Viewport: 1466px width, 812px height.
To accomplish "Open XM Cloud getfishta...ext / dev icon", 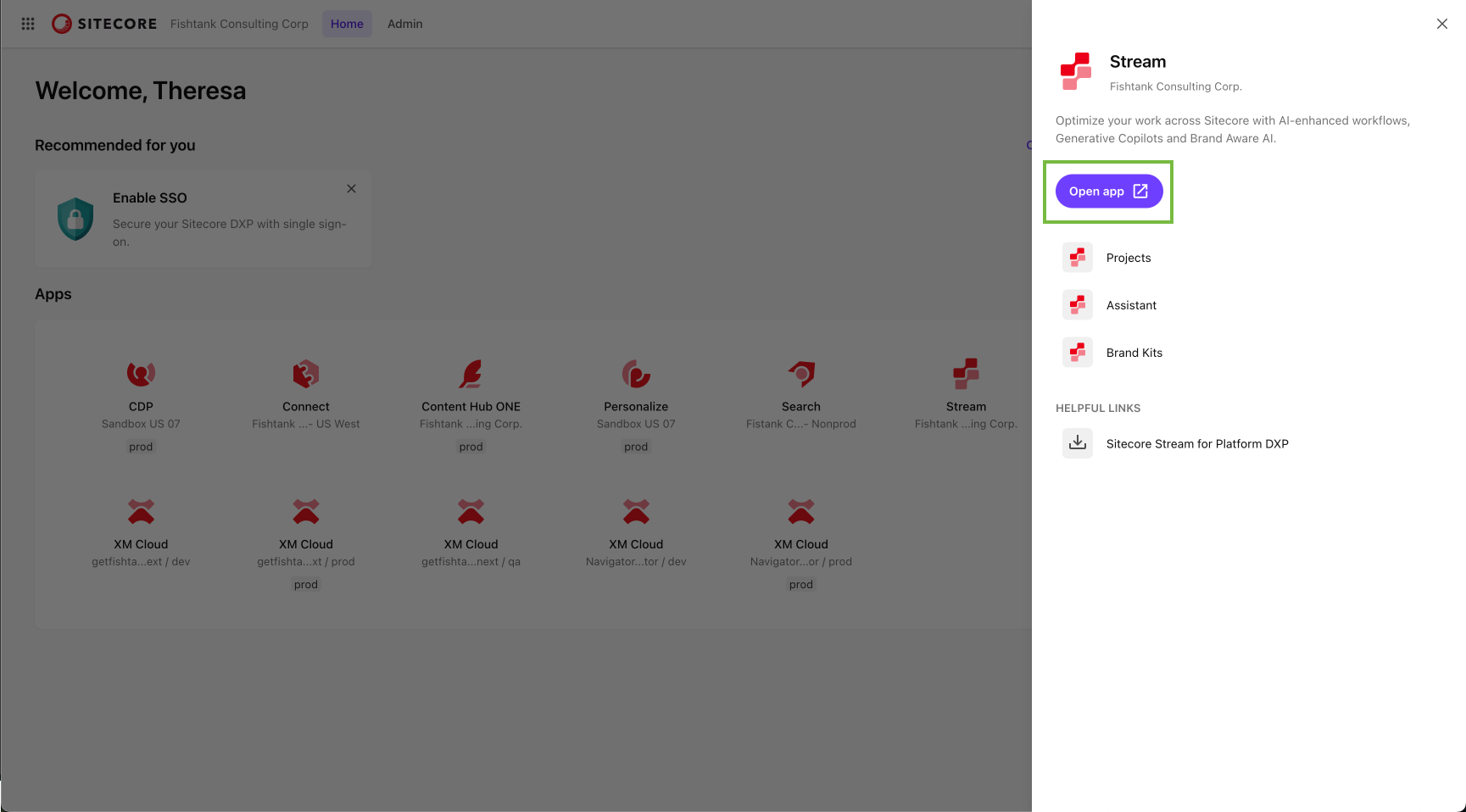I will pos(141,511).
